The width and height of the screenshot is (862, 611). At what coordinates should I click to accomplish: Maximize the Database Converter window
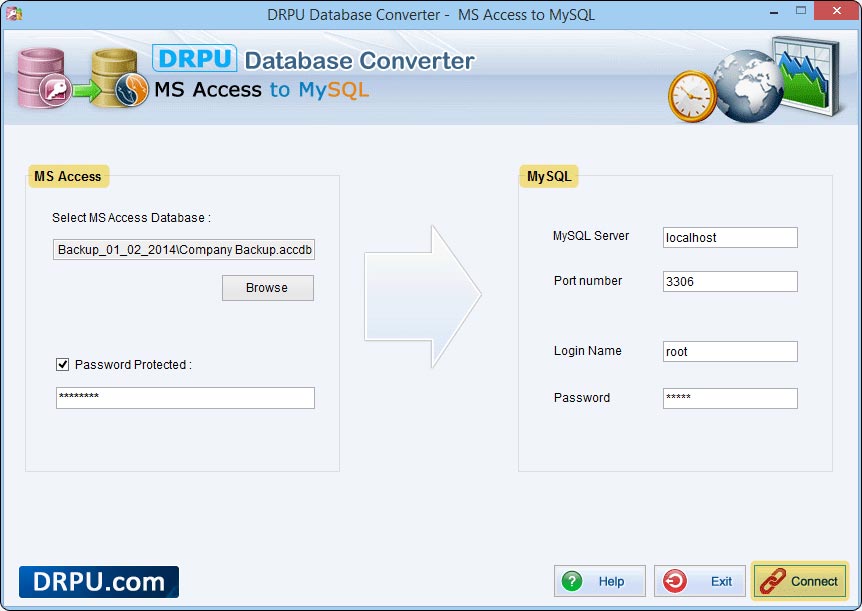point(800,10)
